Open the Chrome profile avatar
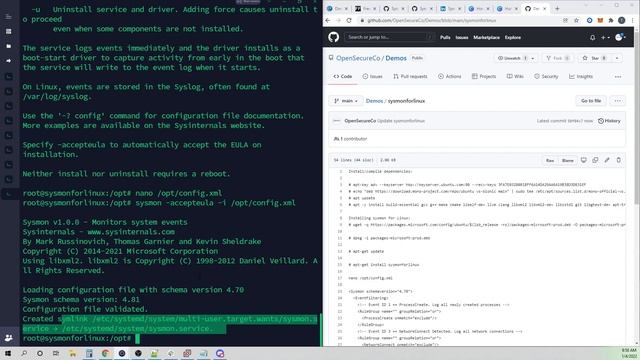The height and width of the screenshot is (360, 640). click(621, 20)
